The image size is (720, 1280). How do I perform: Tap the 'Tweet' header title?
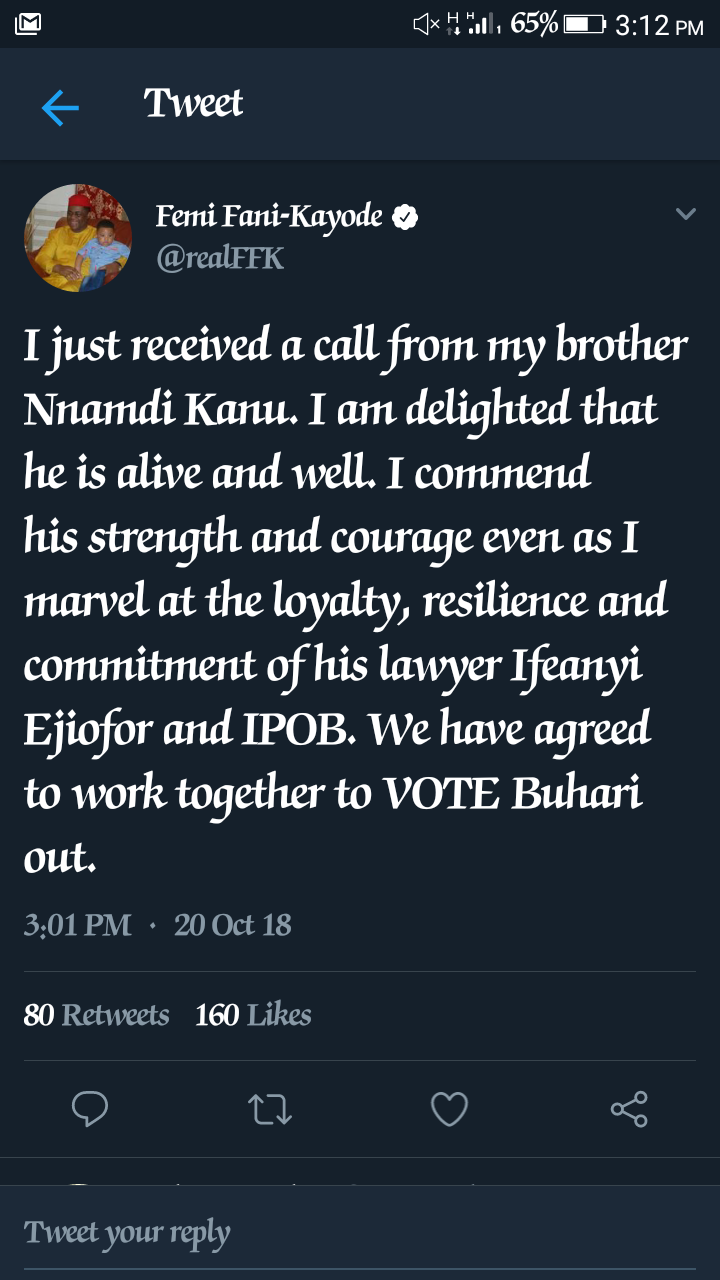193,104
